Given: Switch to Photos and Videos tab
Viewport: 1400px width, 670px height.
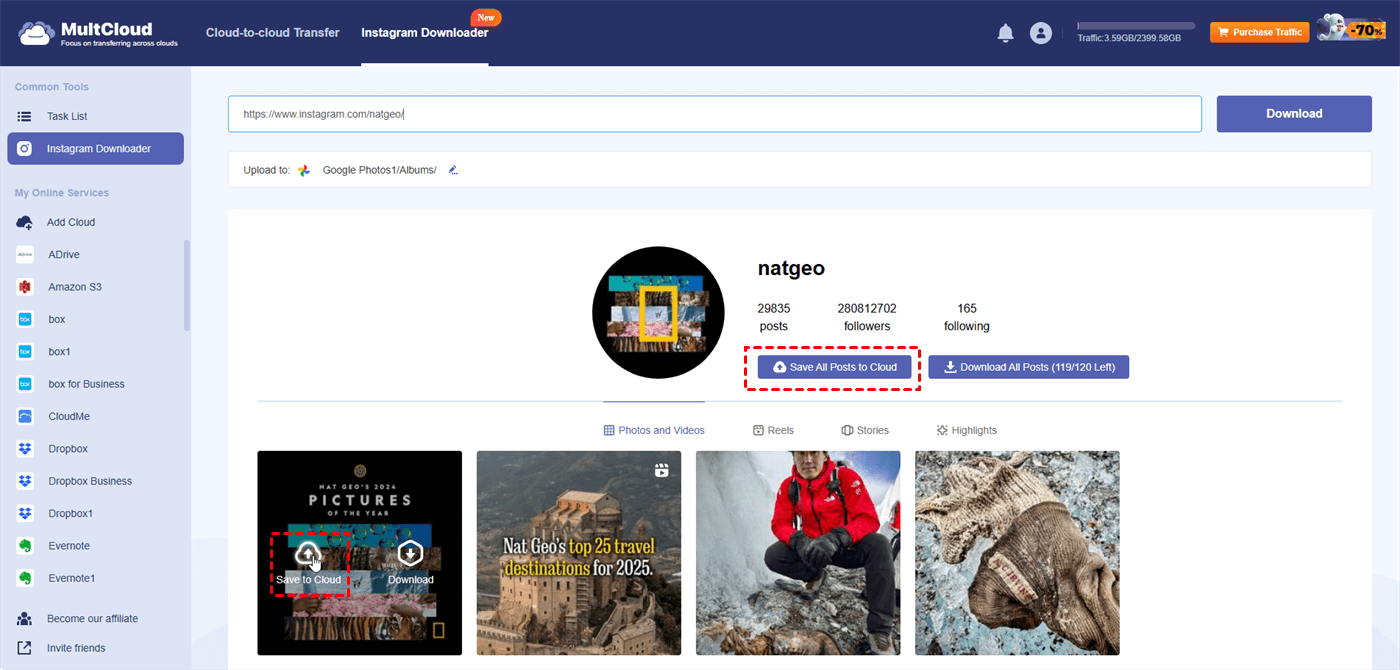Looking at the screenshot, I should click(x=654, y=430).
